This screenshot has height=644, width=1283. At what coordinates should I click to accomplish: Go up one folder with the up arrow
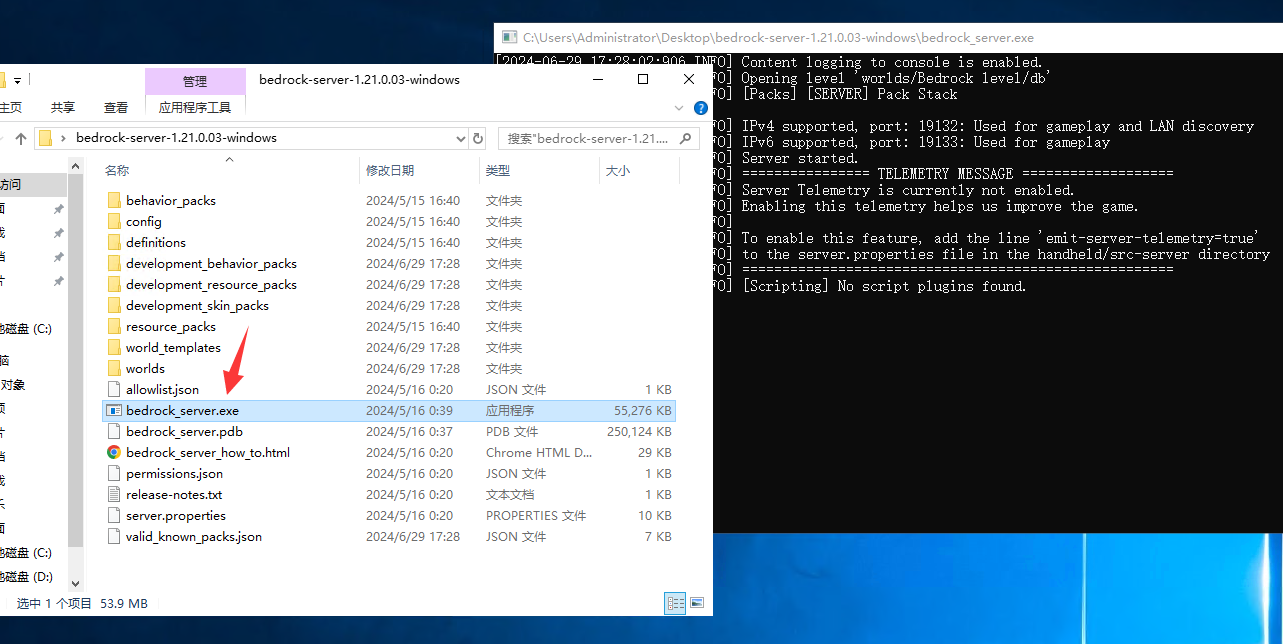tap(20, 138)
